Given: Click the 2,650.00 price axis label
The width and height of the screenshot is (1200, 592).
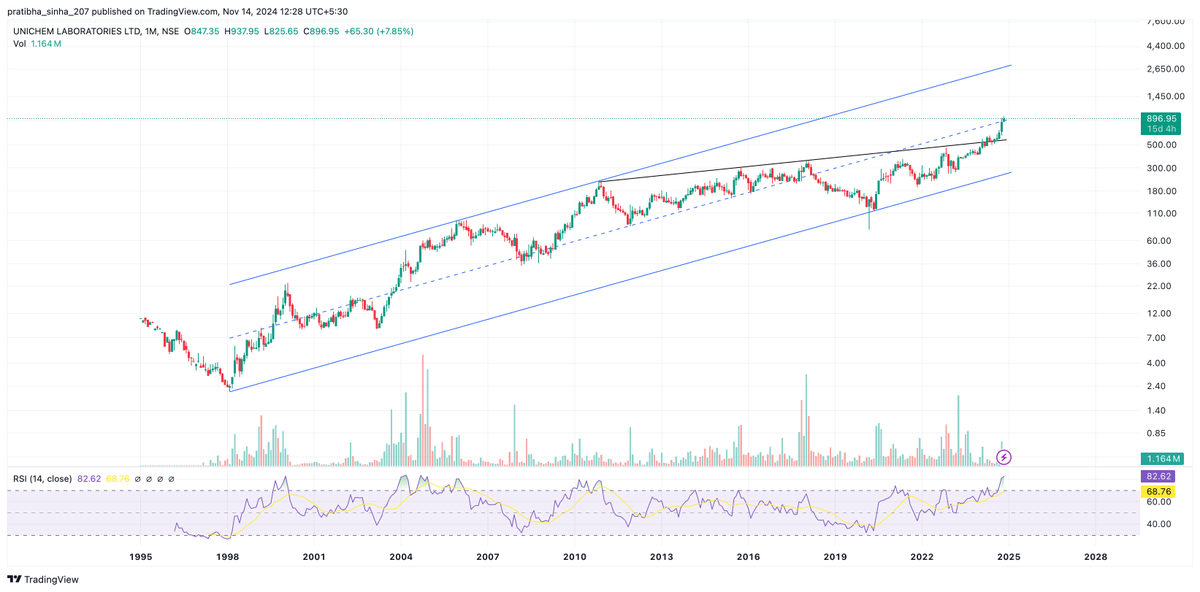Looking at the screenshot, I should pos(1167,69).
